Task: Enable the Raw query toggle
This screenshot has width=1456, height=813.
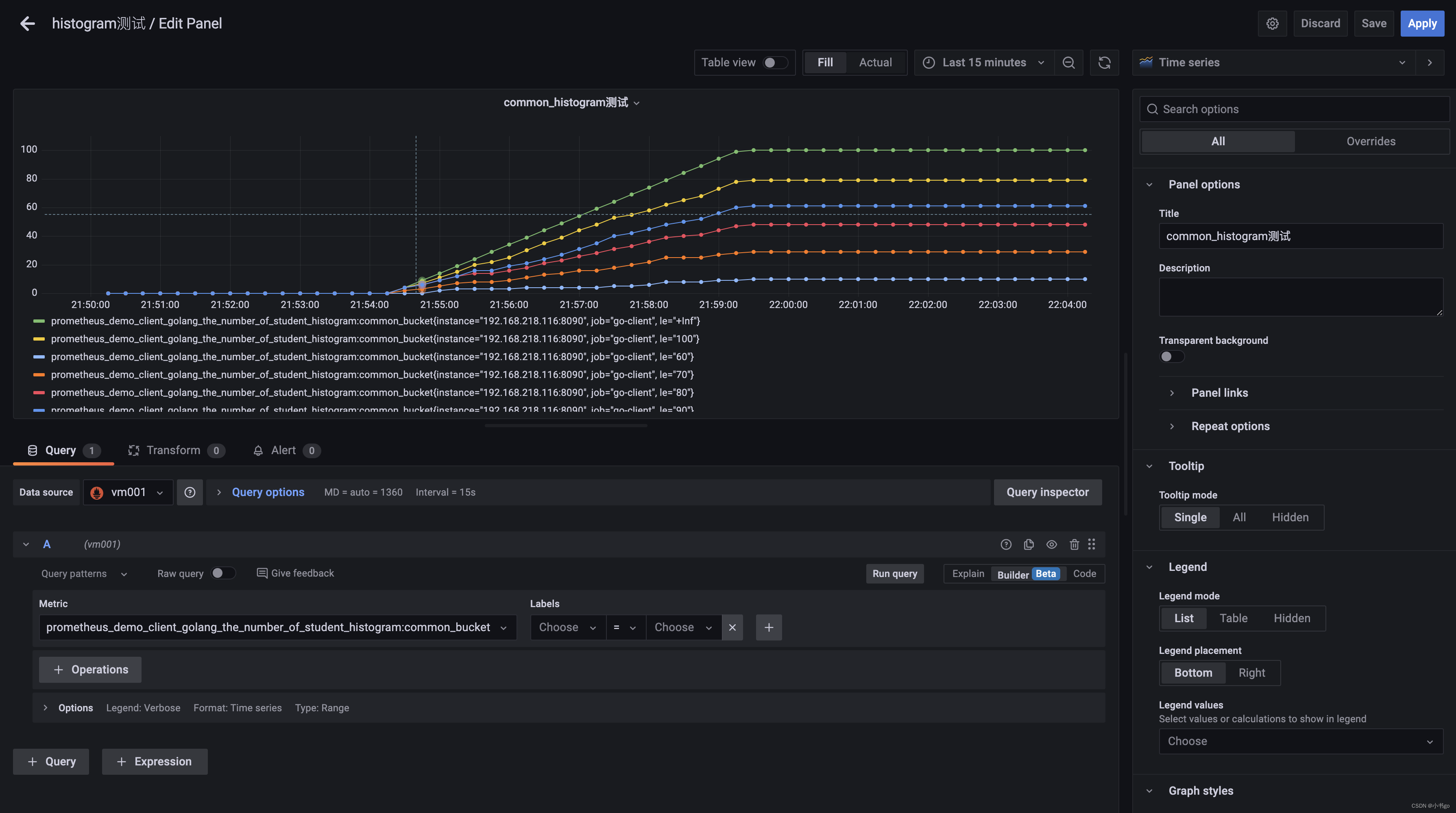Action: click(x=223, y=573)
